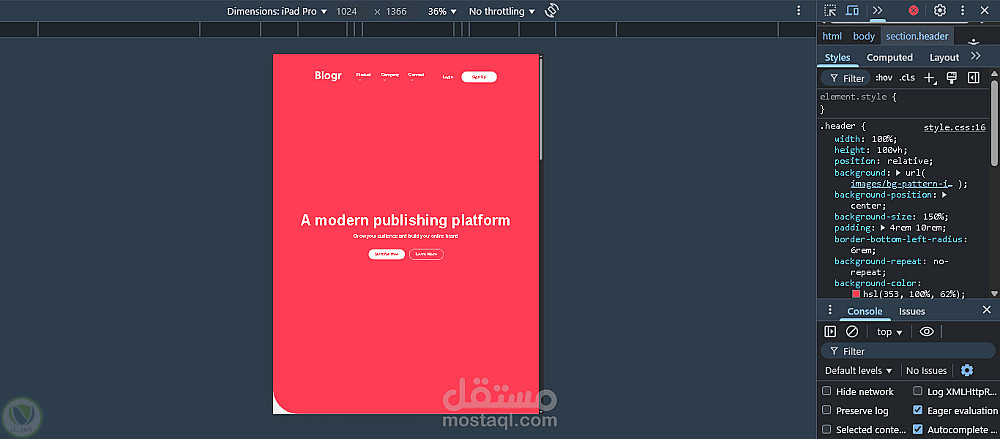Switch to the Layout tab
Viewport: 1000px width, 439px height.
click(x=944, y=57)
